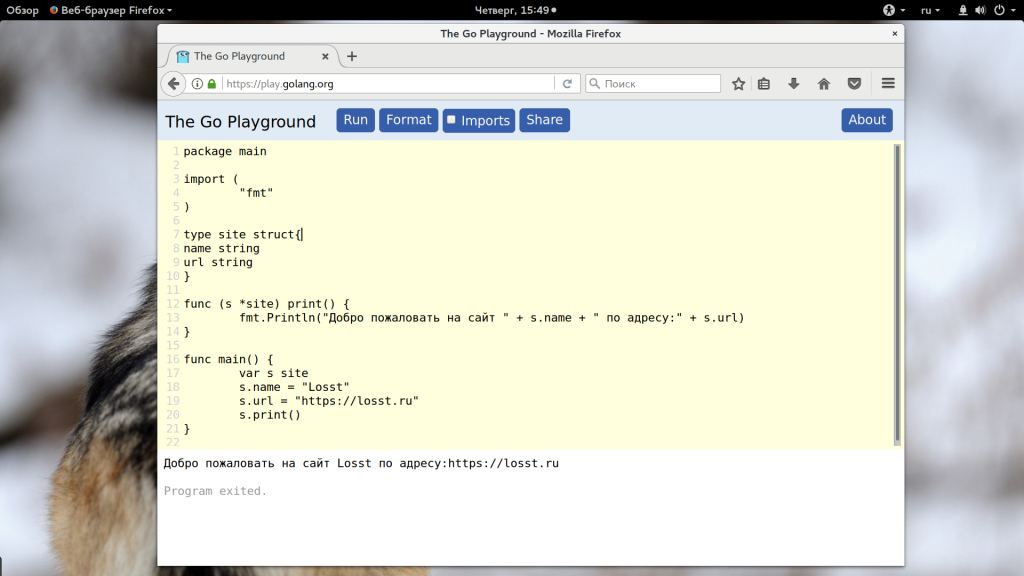Run the Go program

(355, 120)
